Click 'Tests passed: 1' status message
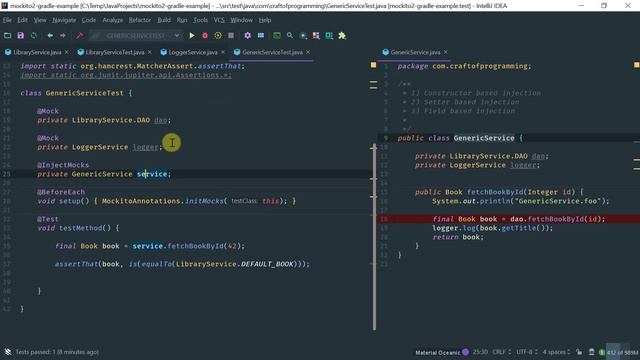 click(x=57, y=352)
